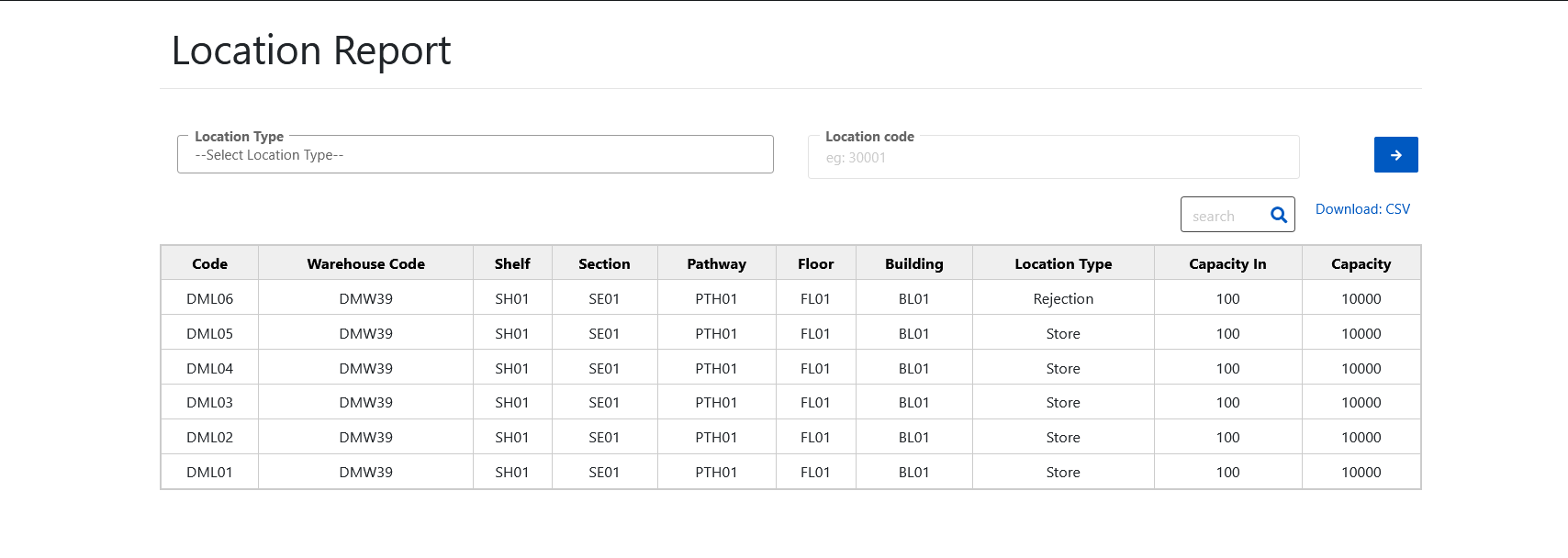Click the DML01 row code
1568x558 pixels.
coord(210,472)
